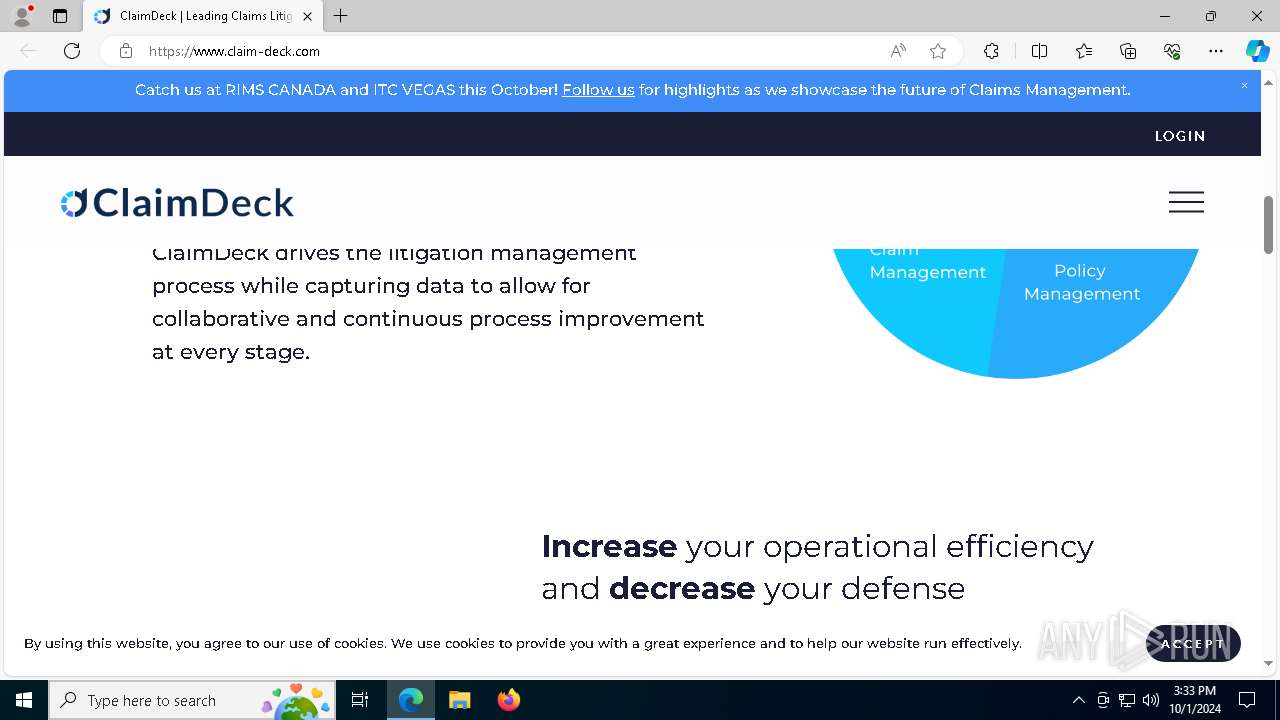Go back to previous page
This screenshot has width=1280, height=720.
click(x=28, y=51)
